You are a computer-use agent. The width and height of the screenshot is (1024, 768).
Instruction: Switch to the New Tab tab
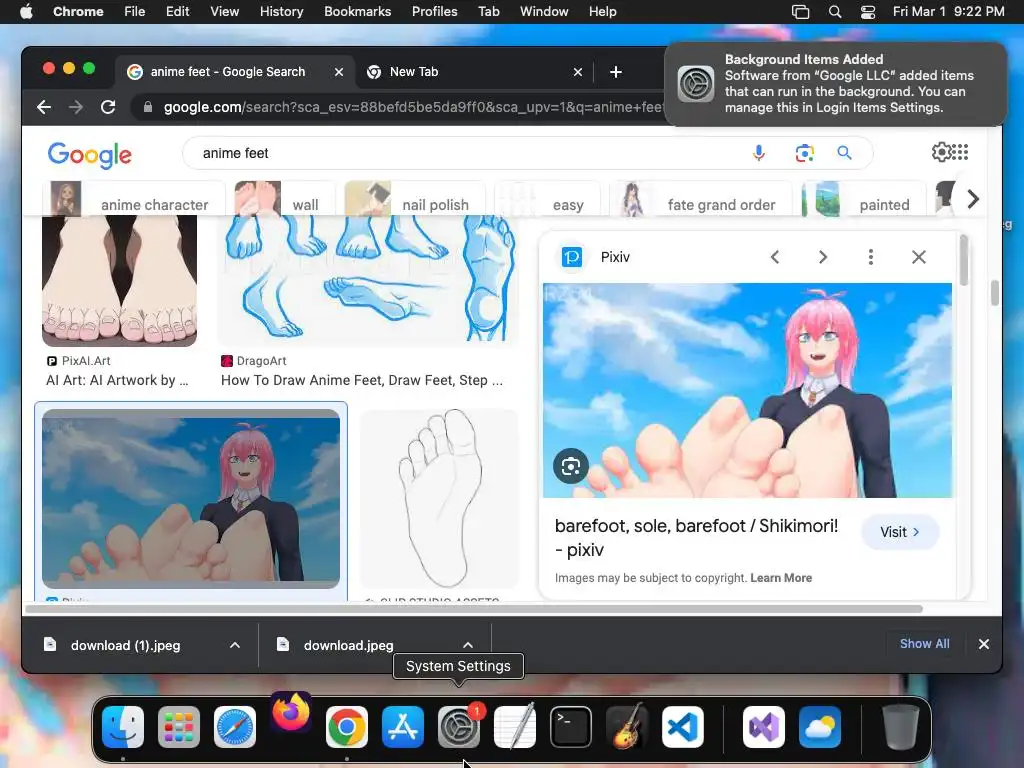(x=475, y=72)
